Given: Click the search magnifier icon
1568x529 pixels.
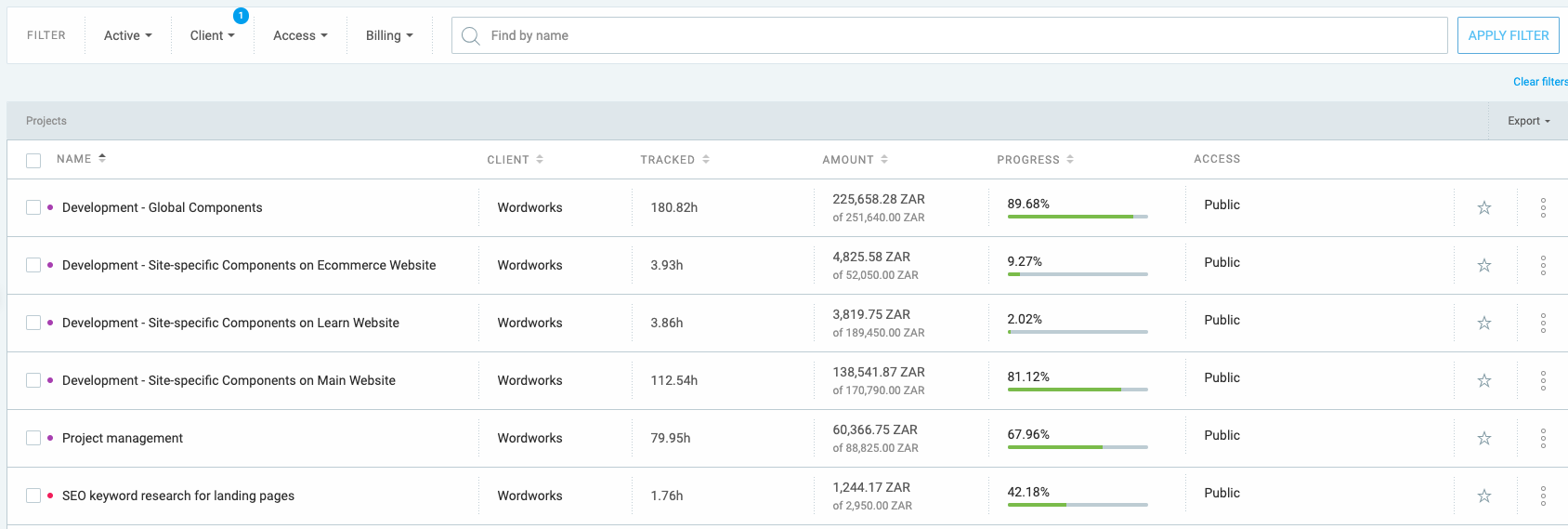Looking at the screenshot, I should [471, 35].
